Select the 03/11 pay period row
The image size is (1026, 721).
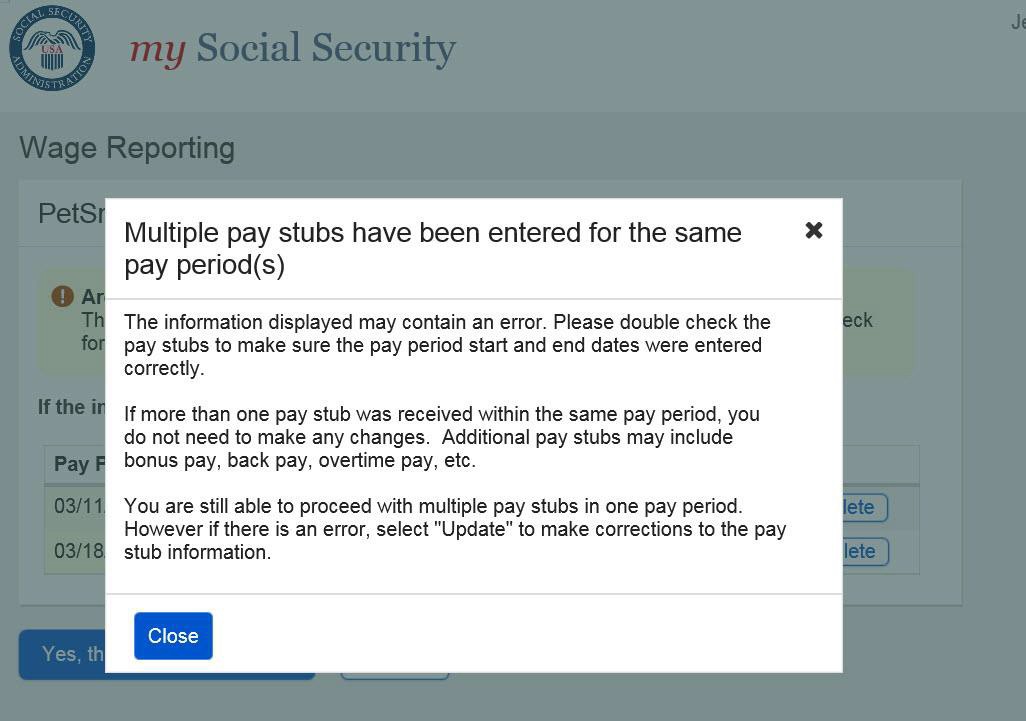(x=73, y=506)
